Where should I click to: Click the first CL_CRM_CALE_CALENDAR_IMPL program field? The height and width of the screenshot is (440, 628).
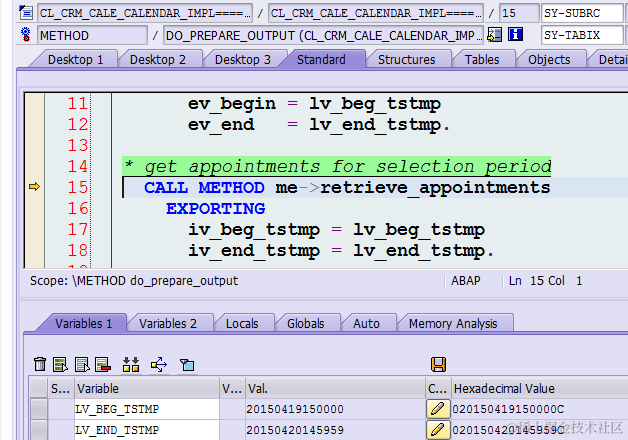(145, 13)
